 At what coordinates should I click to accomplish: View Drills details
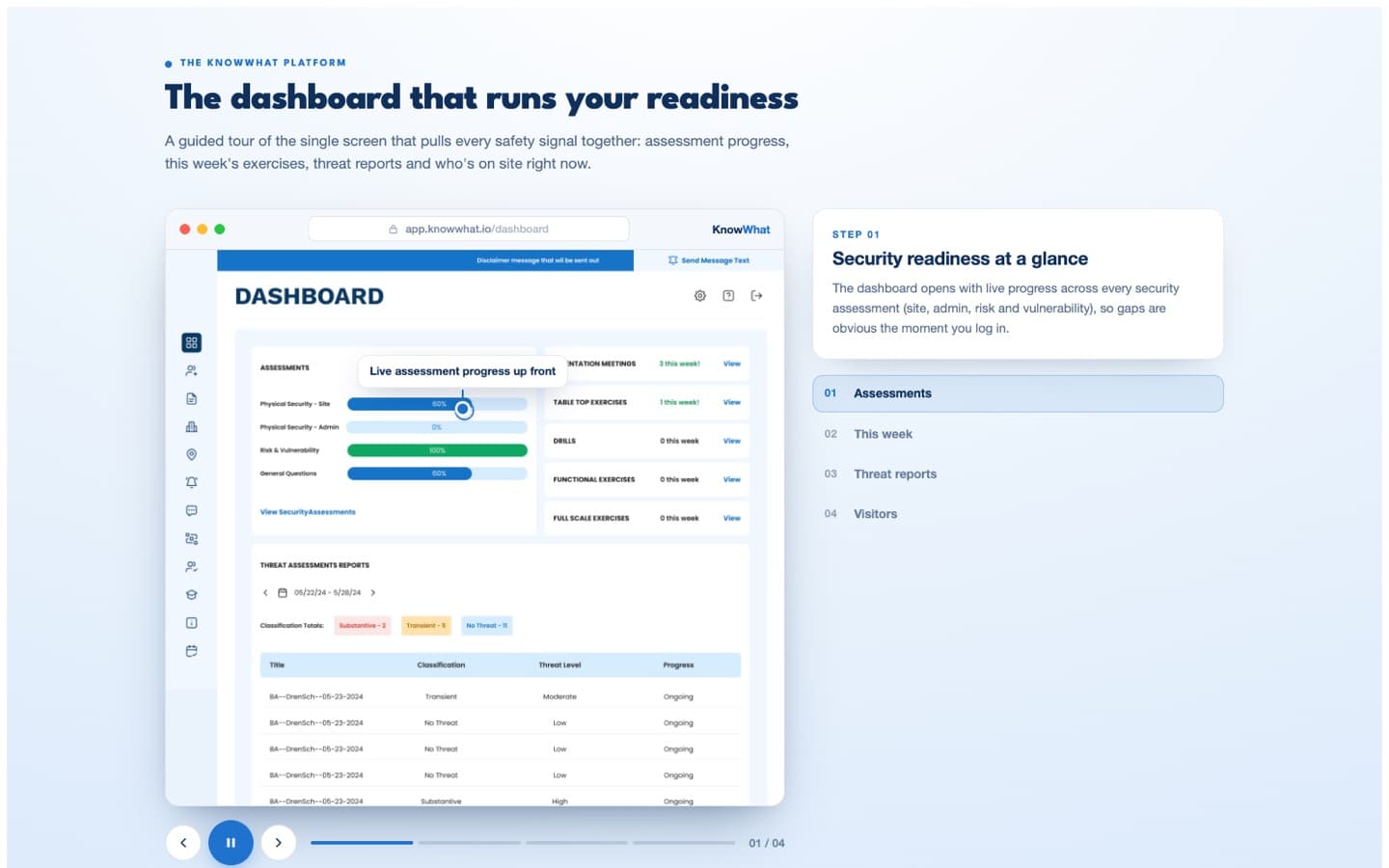click(732, 441)
